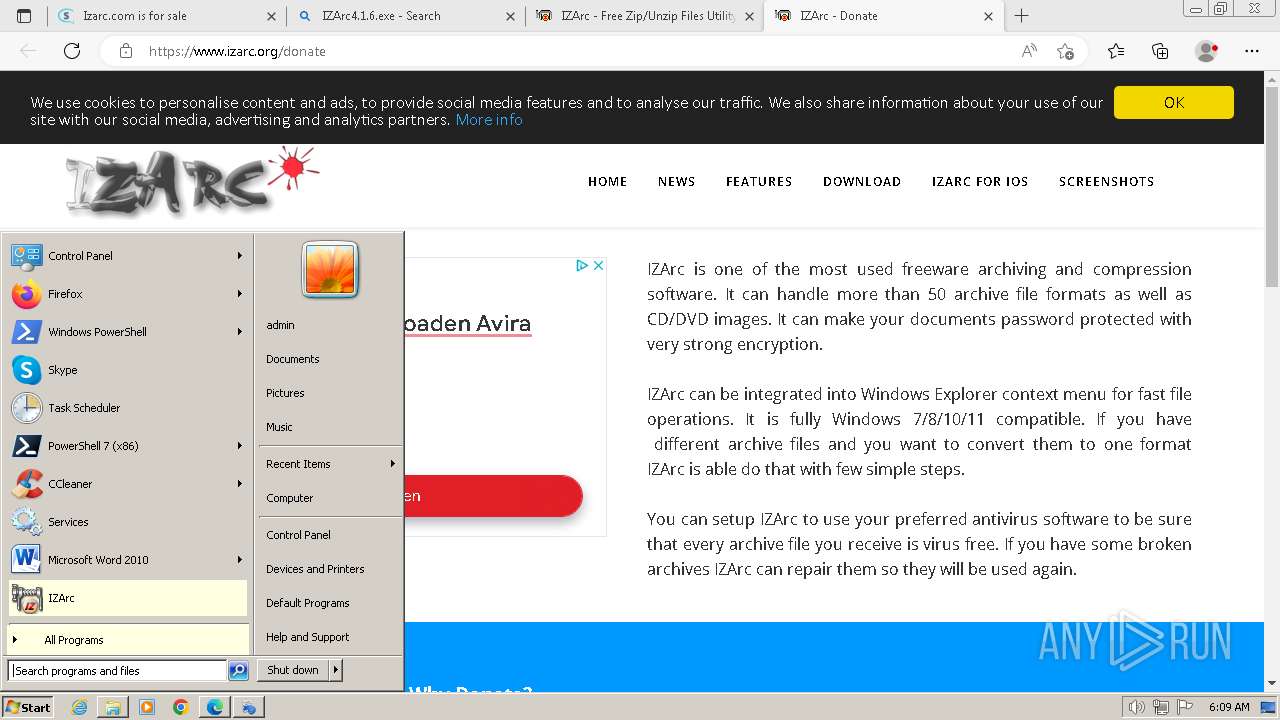Screen dimensions: 1280x720
Task: Expand Microsoft Word 2010 recent files arrow
Action: pos(240,560)
